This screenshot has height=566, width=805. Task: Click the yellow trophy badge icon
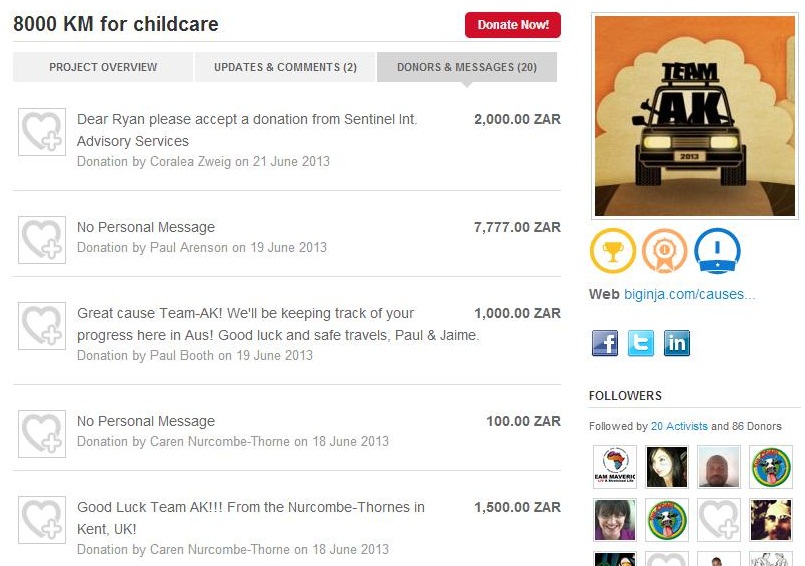[x=612, y=251]
